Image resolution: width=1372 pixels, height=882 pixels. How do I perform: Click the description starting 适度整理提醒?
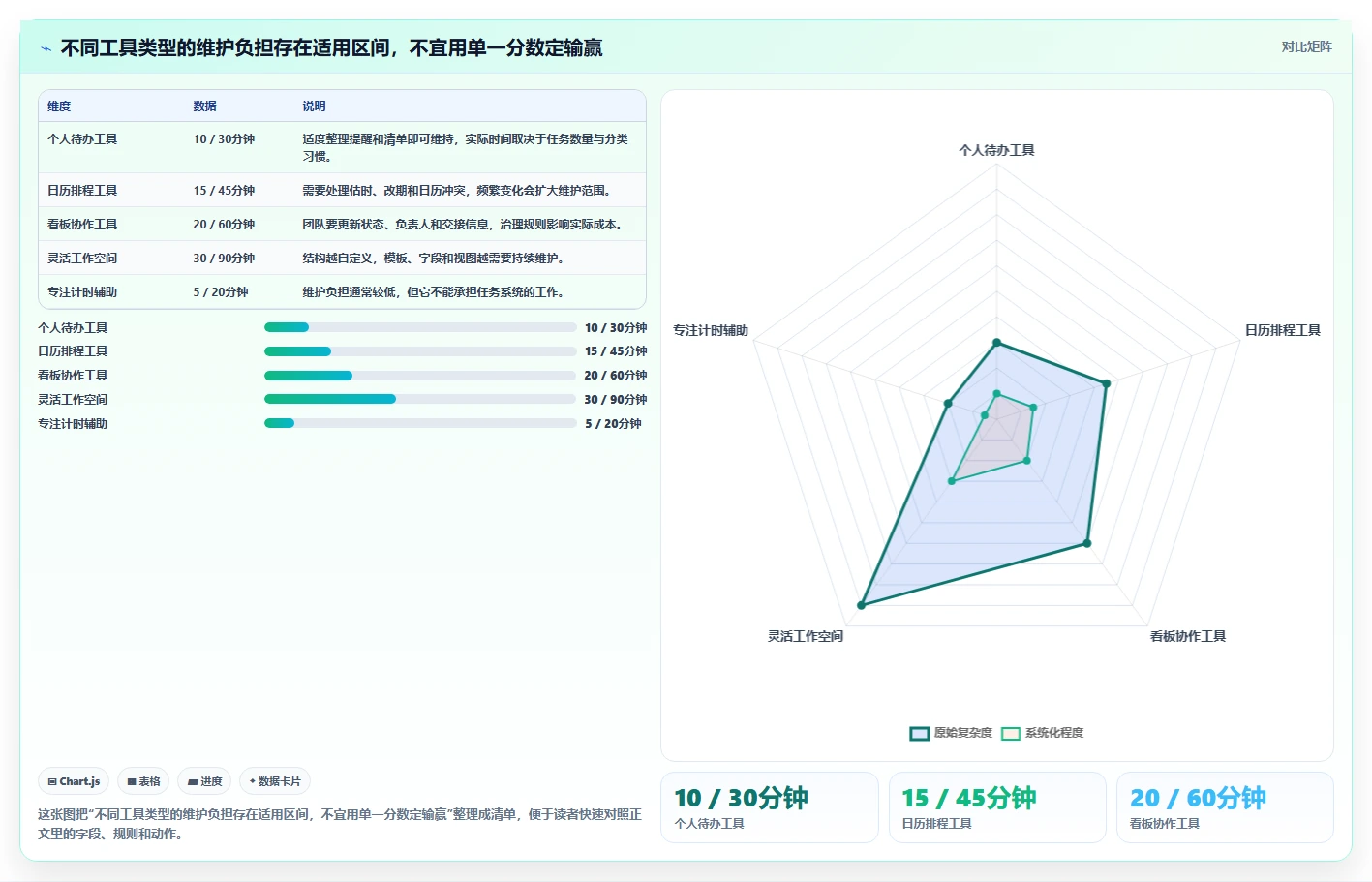[x=466, y=148]
